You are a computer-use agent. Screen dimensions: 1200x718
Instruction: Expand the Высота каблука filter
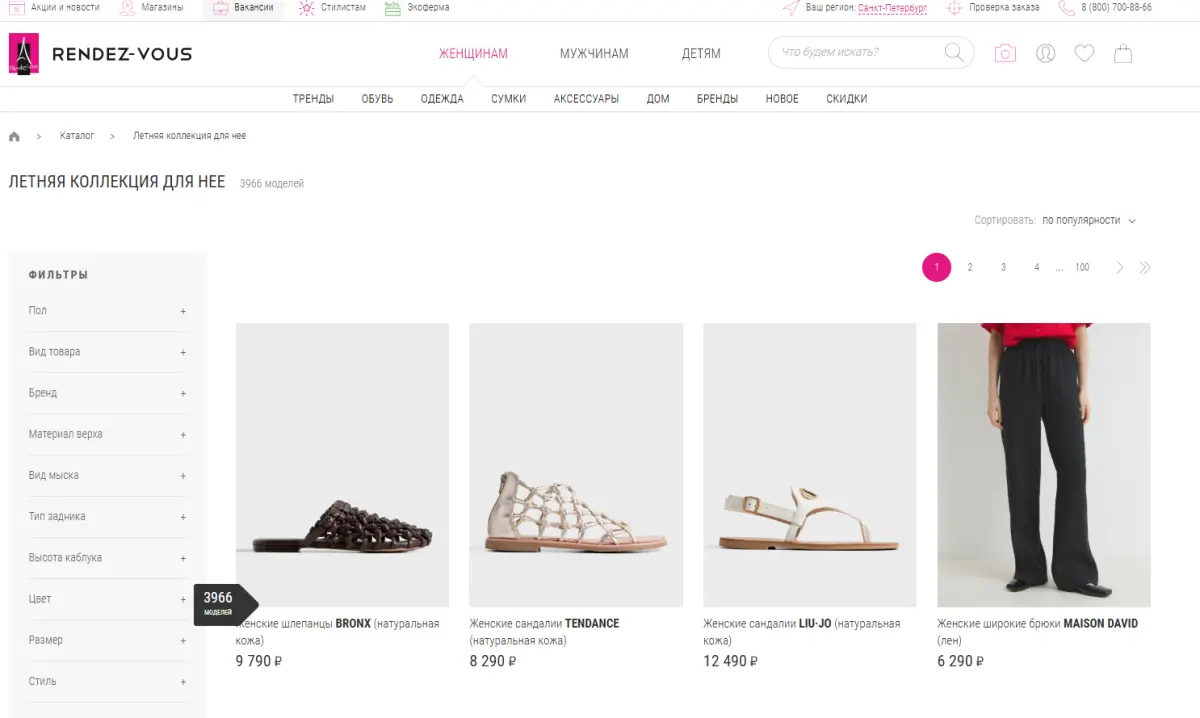[x=107, y=558]
